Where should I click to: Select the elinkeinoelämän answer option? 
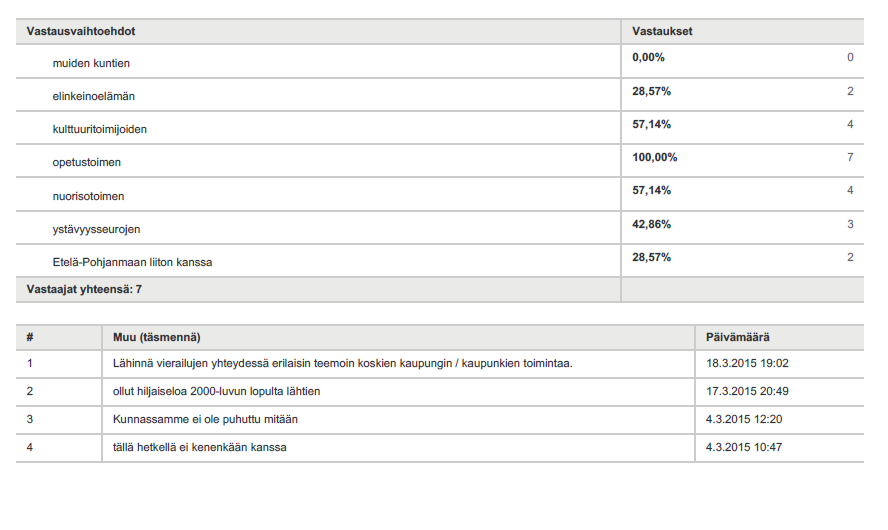(93, 96)
